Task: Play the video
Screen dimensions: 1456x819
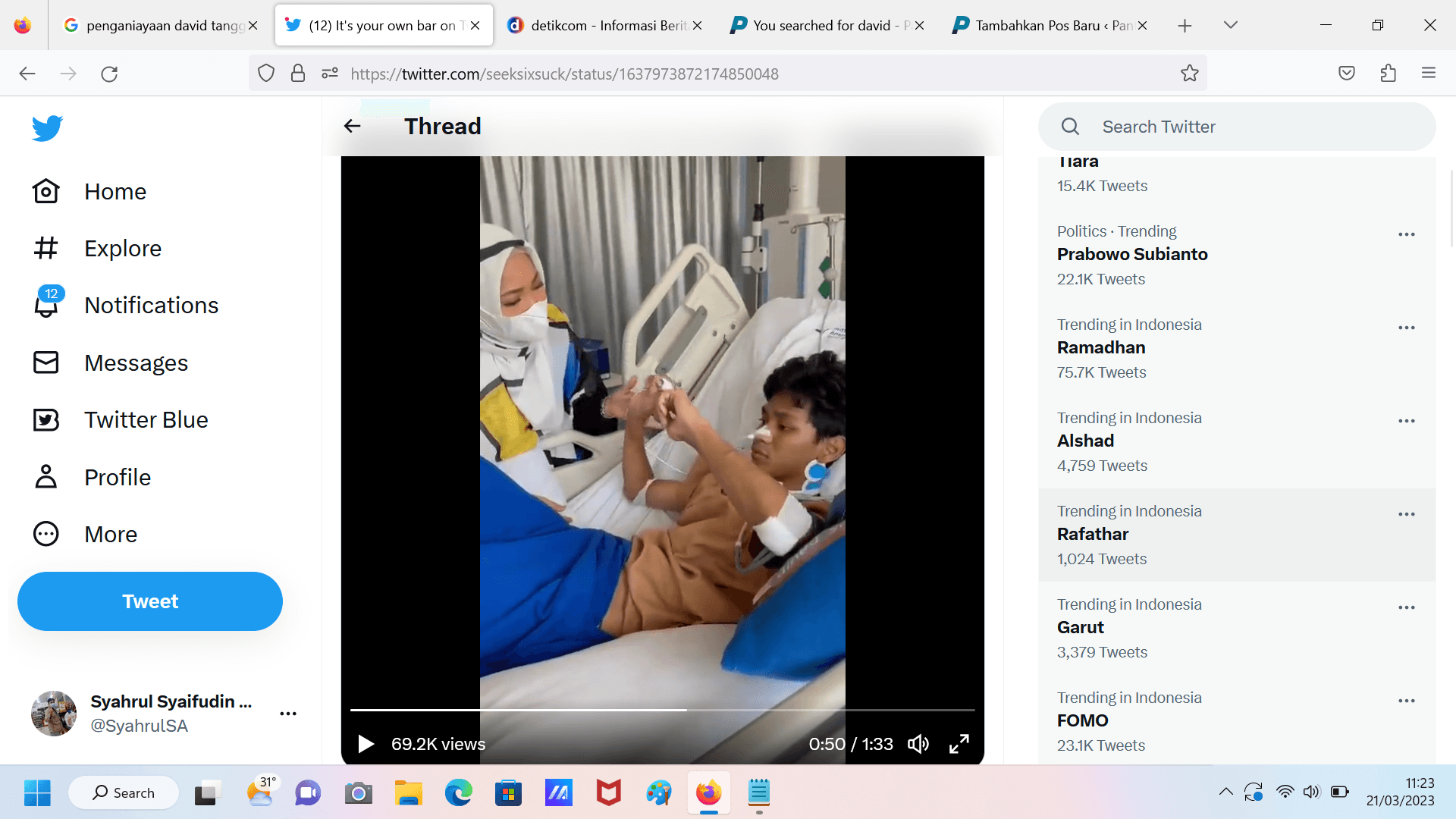Action: click(366, 744)
